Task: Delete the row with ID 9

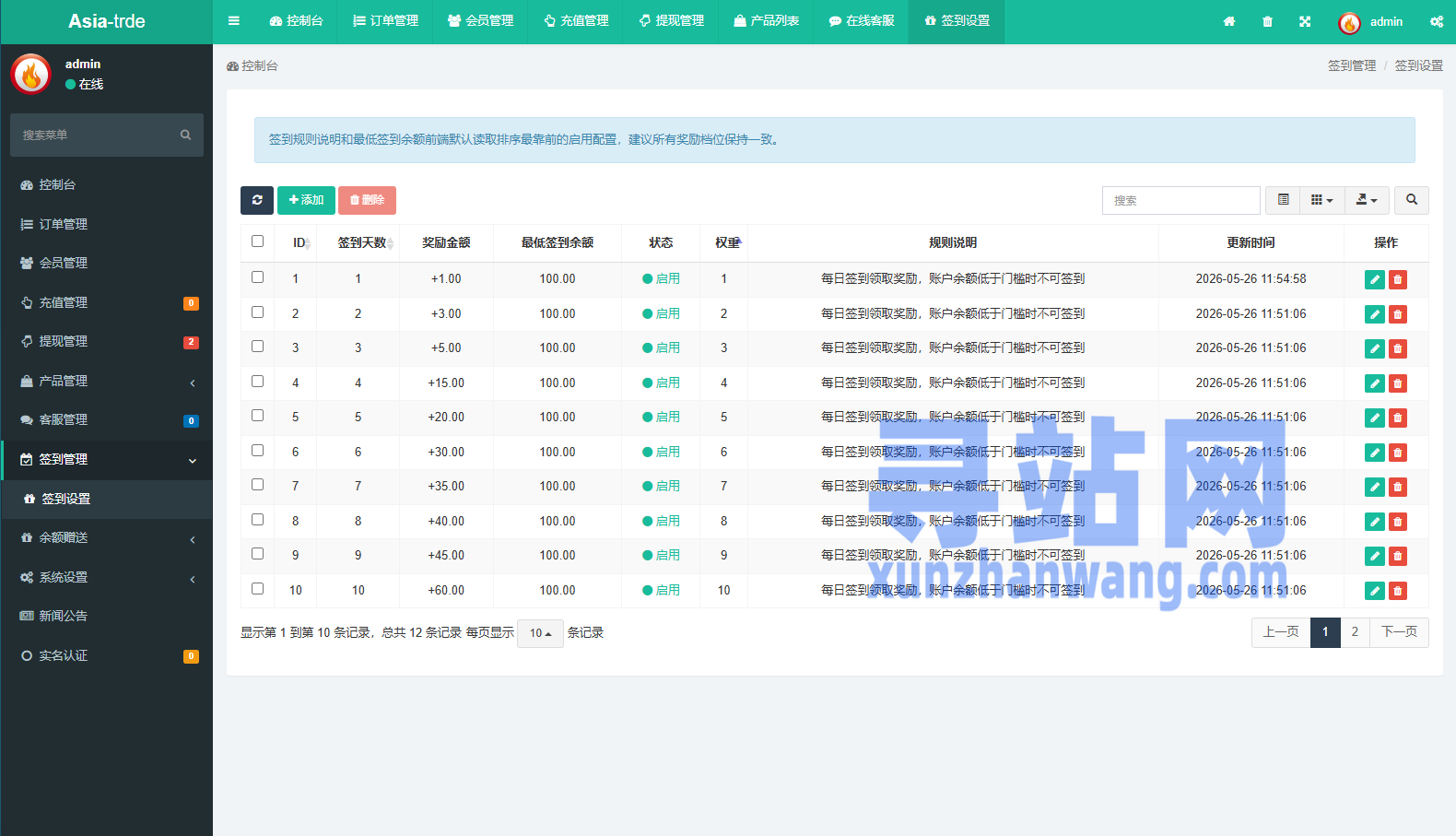Action: pyautogui.click(x=1398, y=556)
